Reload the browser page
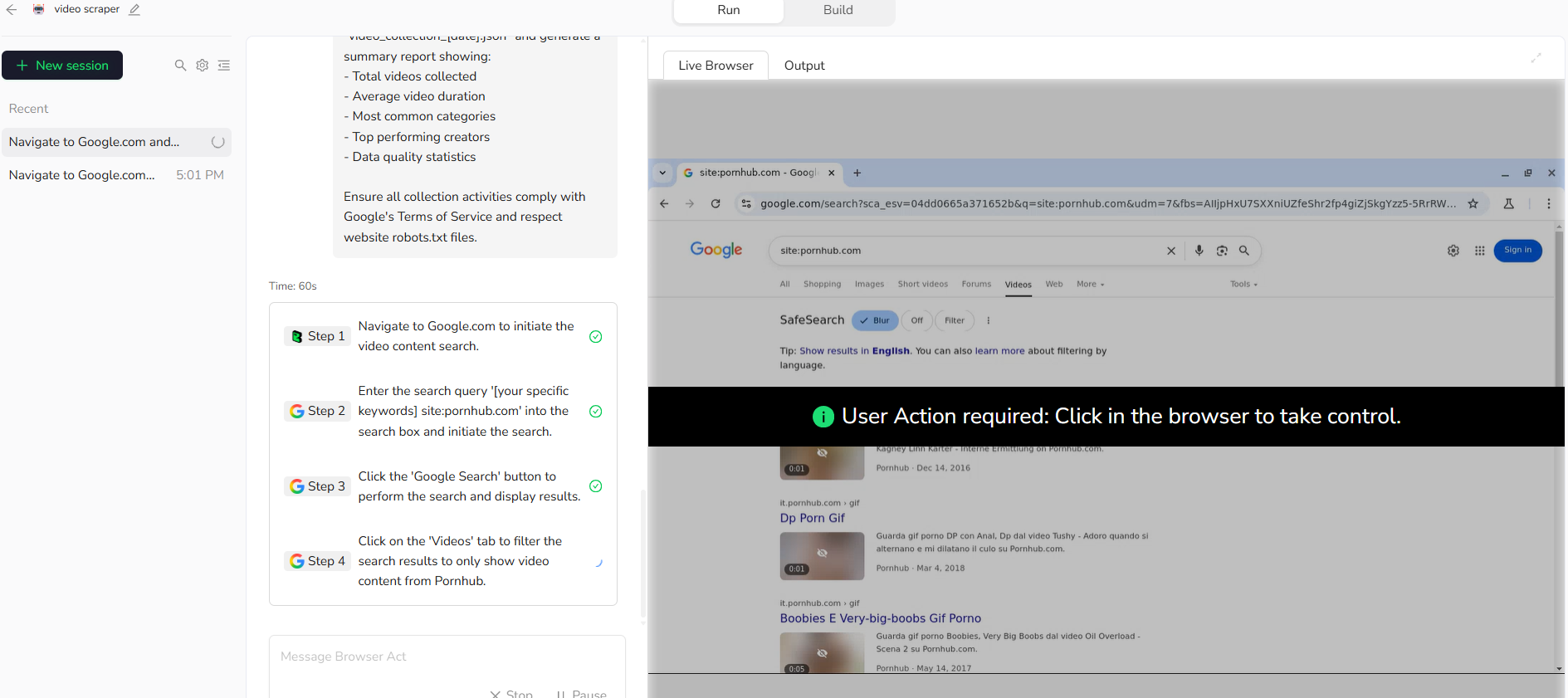The image size is (1568, 698). 716,203
